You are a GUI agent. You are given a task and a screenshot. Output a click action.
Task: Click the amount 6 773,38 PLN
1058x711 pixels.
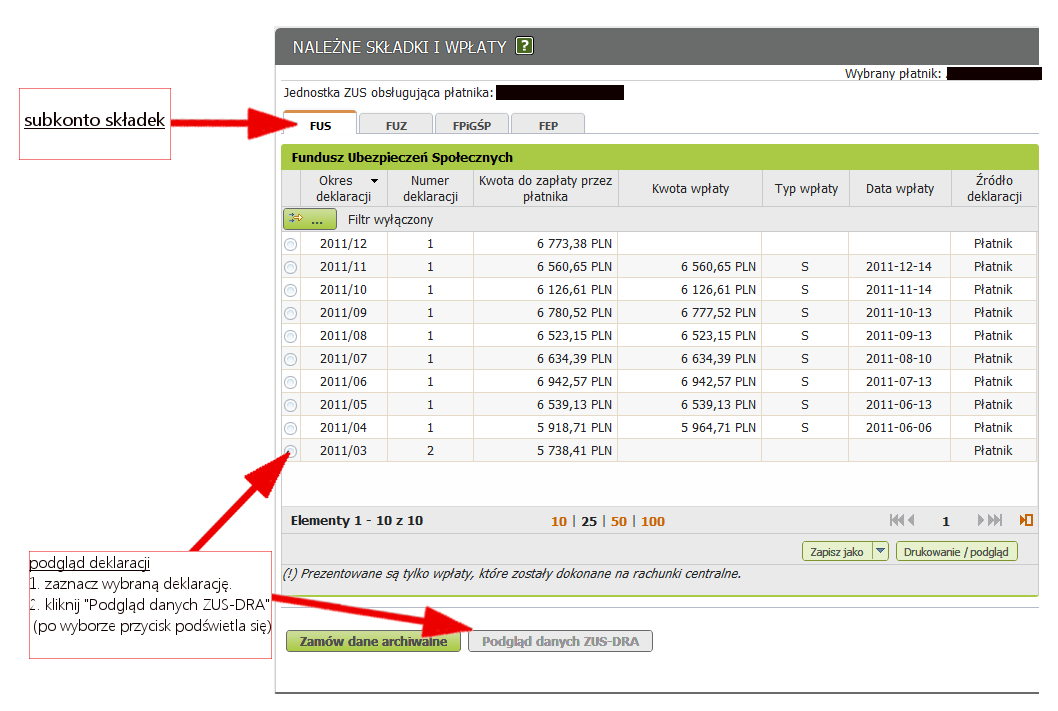coord(574,244)
